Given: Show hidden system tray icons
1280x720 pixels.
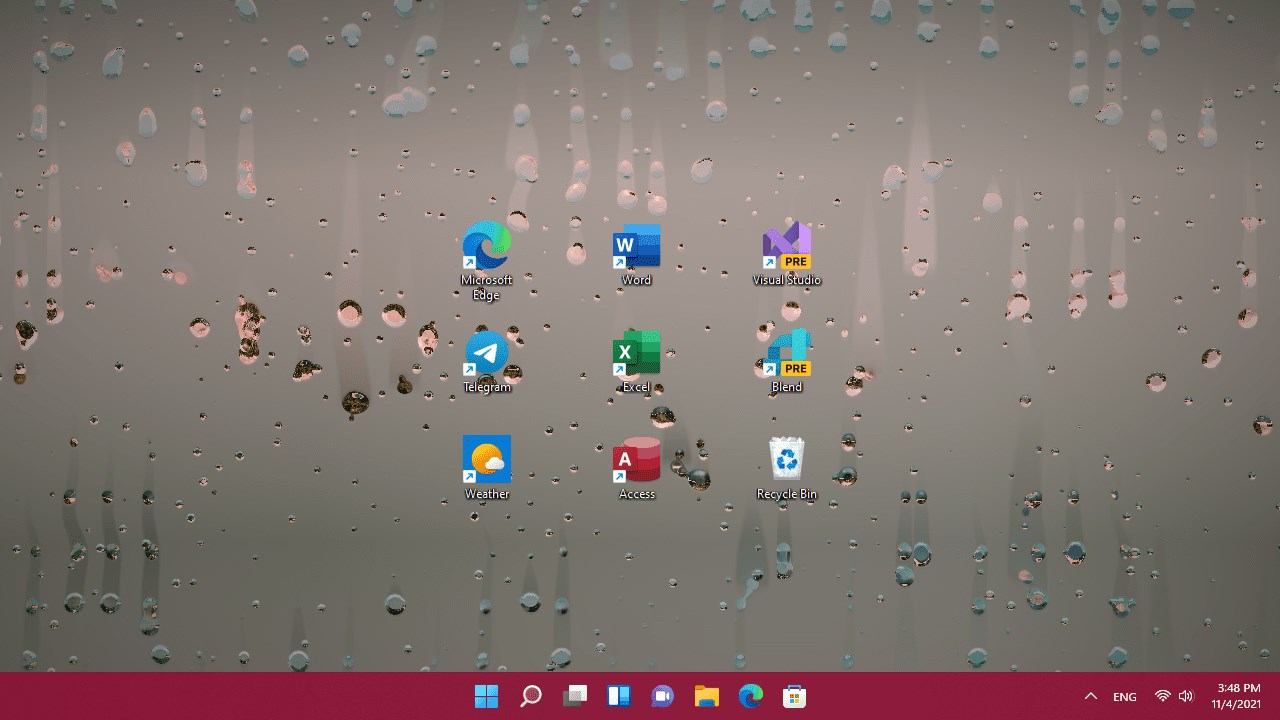Looking at the screenshot, I should 1091,696.
